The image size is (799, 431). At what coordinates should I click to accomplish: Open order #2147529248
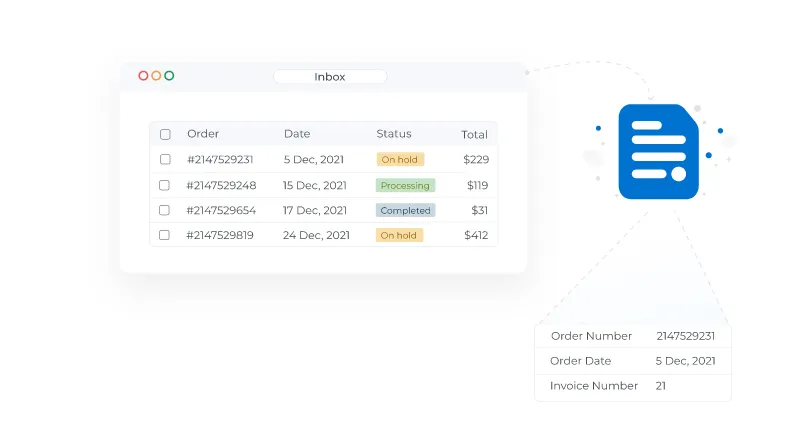tap(221, 185)
